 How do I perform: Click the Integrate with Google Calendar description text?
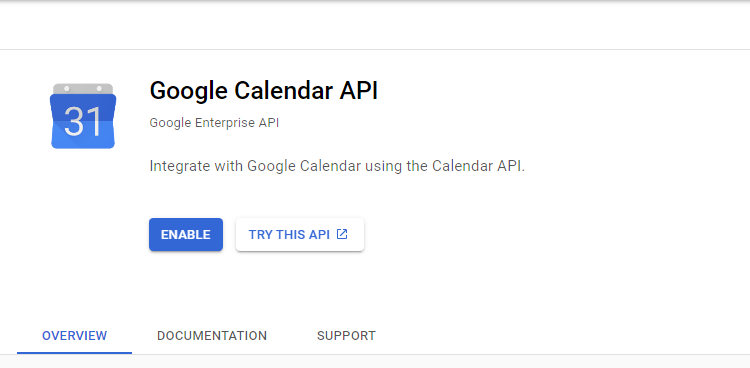click(337, 166)
